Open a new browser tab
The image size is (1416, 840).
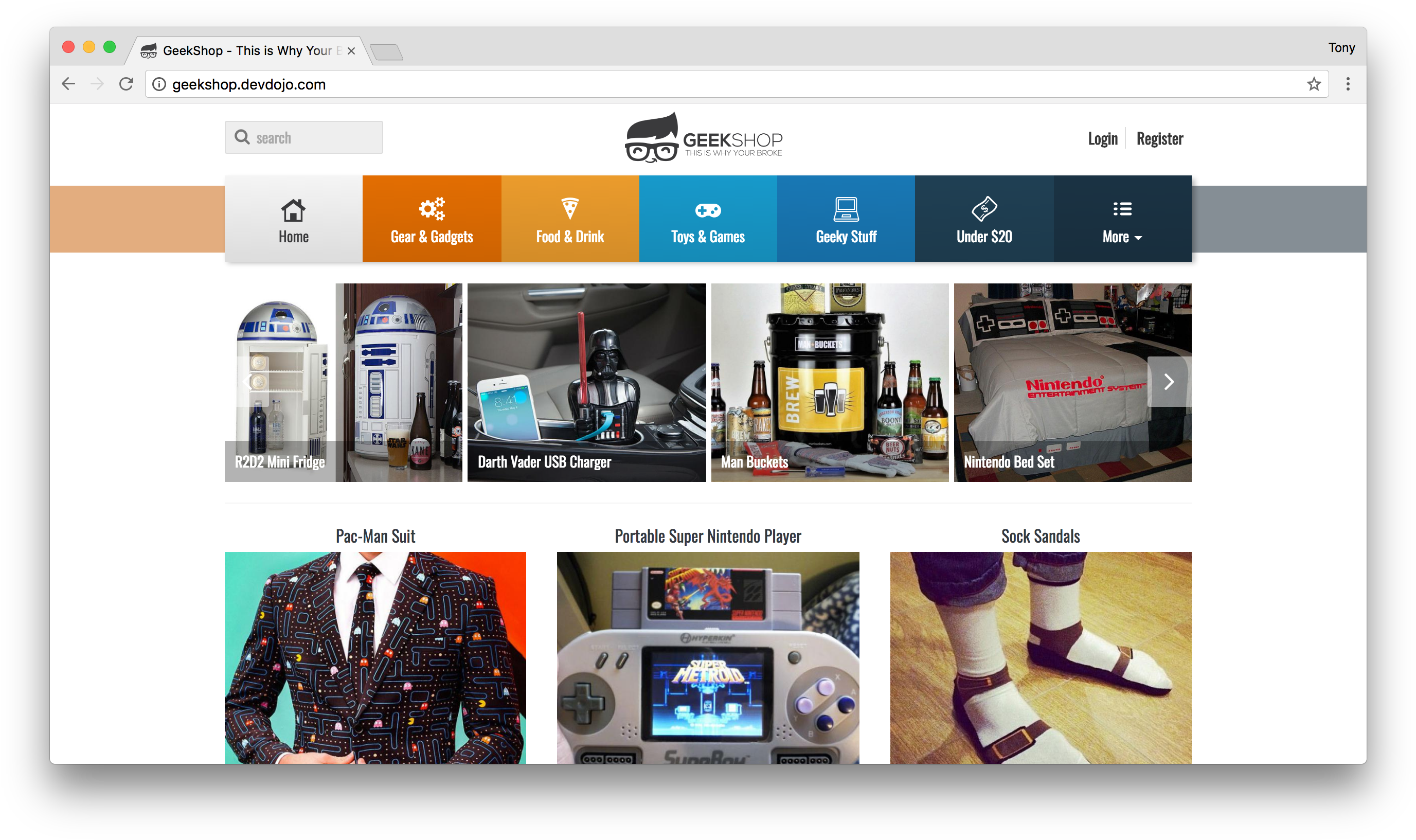[388, 52]
